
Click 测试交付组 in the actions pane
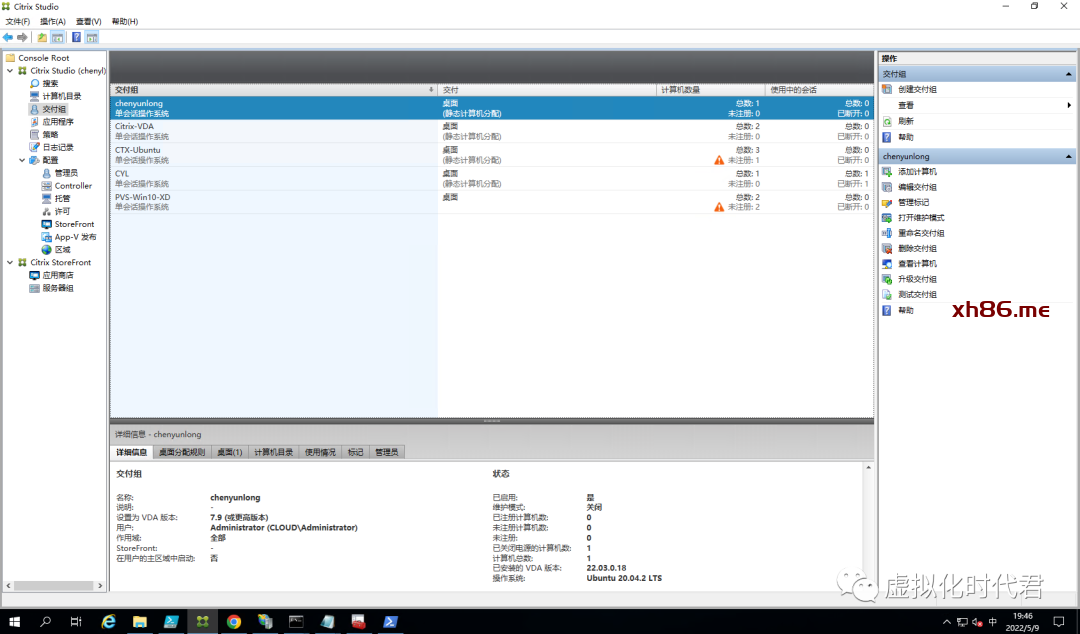(917, 295)
